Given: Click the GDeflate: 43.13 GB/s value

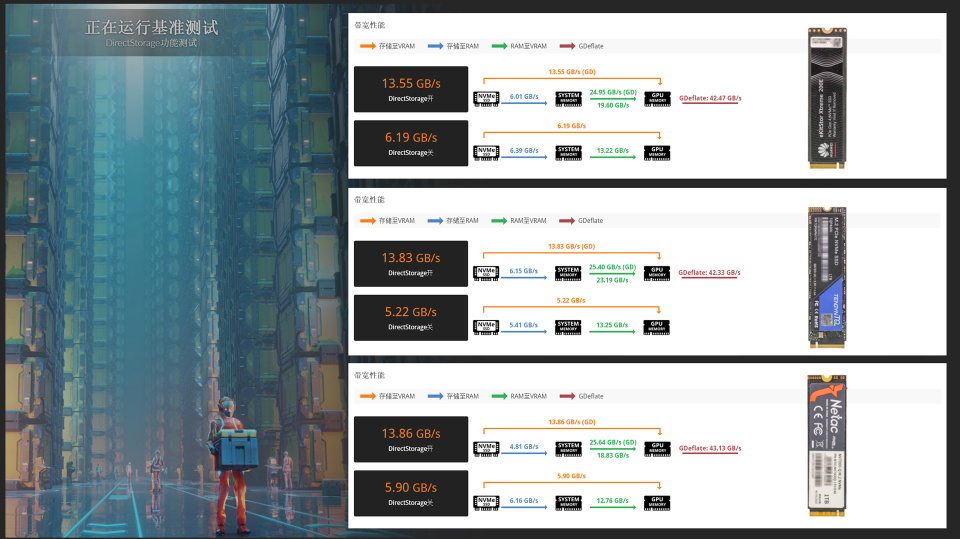Looking at the screenshot, I should coord(710,448).
